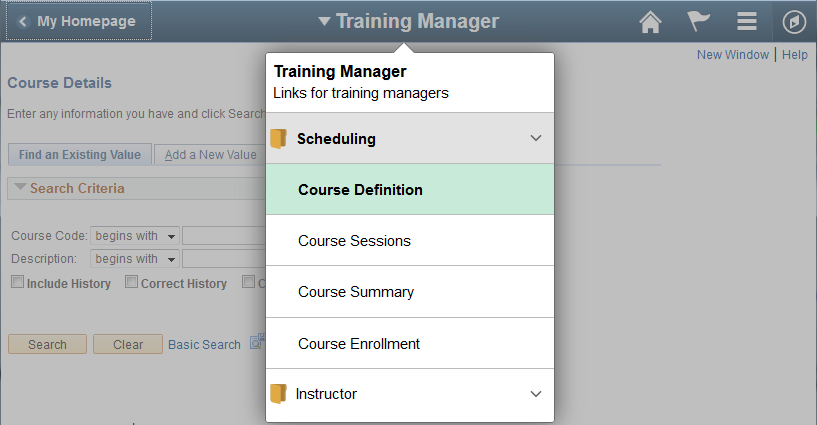Toggle the Include History checkbox
The height and width of the screenshot is (425, 817).
[x=18, y=282]
